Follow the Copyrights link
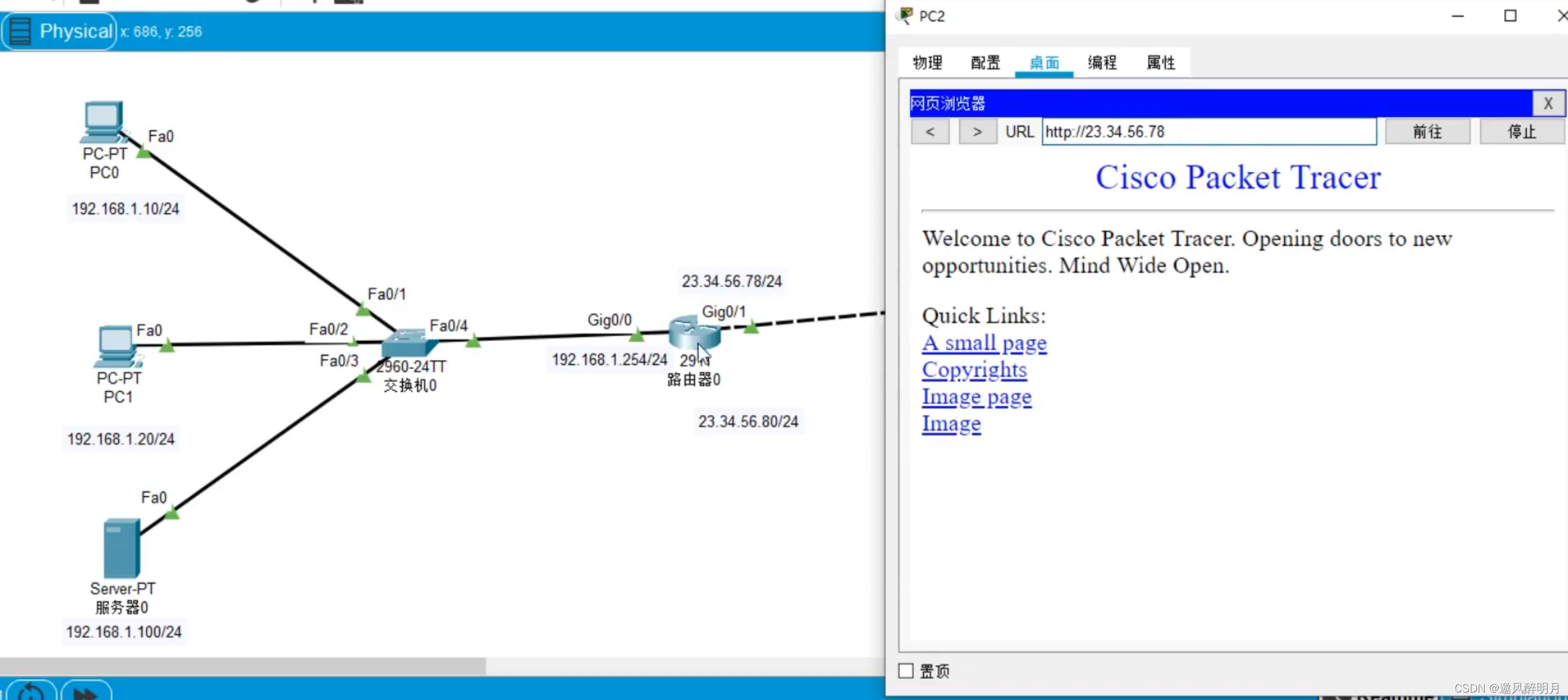 coord(974,370)
